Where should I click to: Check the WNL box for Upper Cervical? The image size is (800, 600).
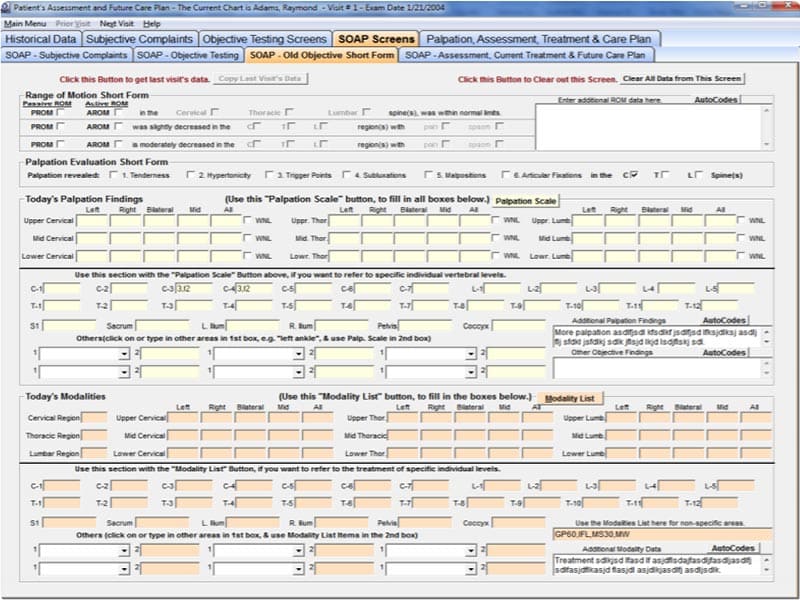click(248, 220)
